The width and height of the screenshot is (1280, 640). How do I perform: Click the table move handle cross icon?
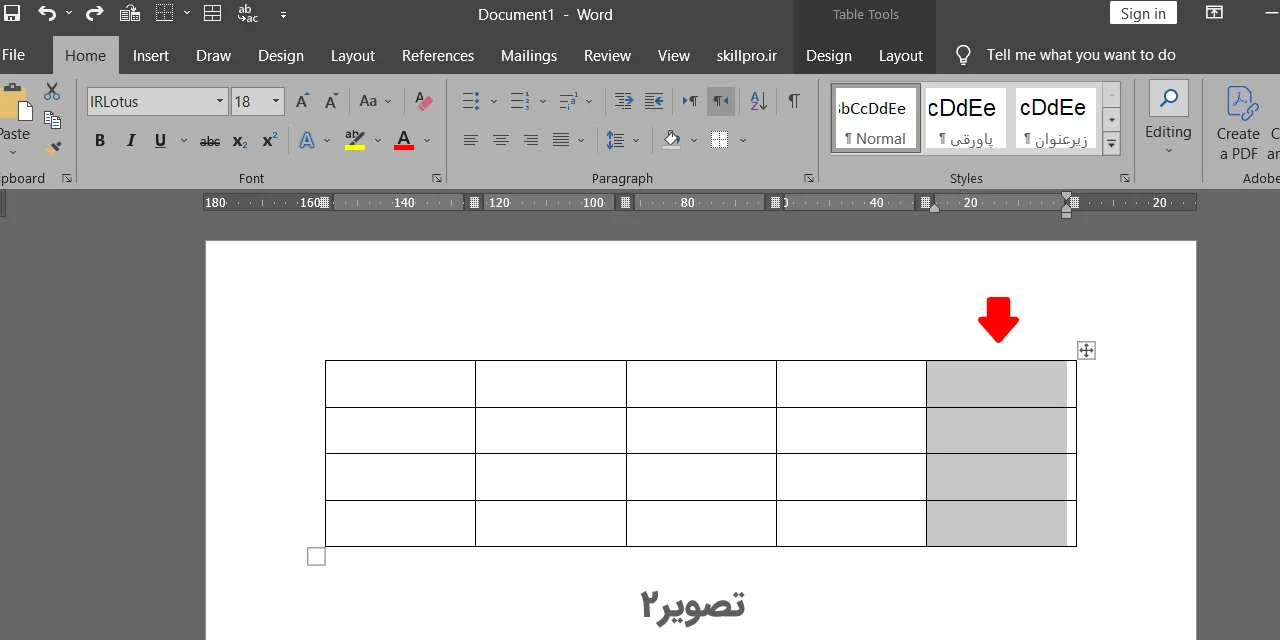1086,350
